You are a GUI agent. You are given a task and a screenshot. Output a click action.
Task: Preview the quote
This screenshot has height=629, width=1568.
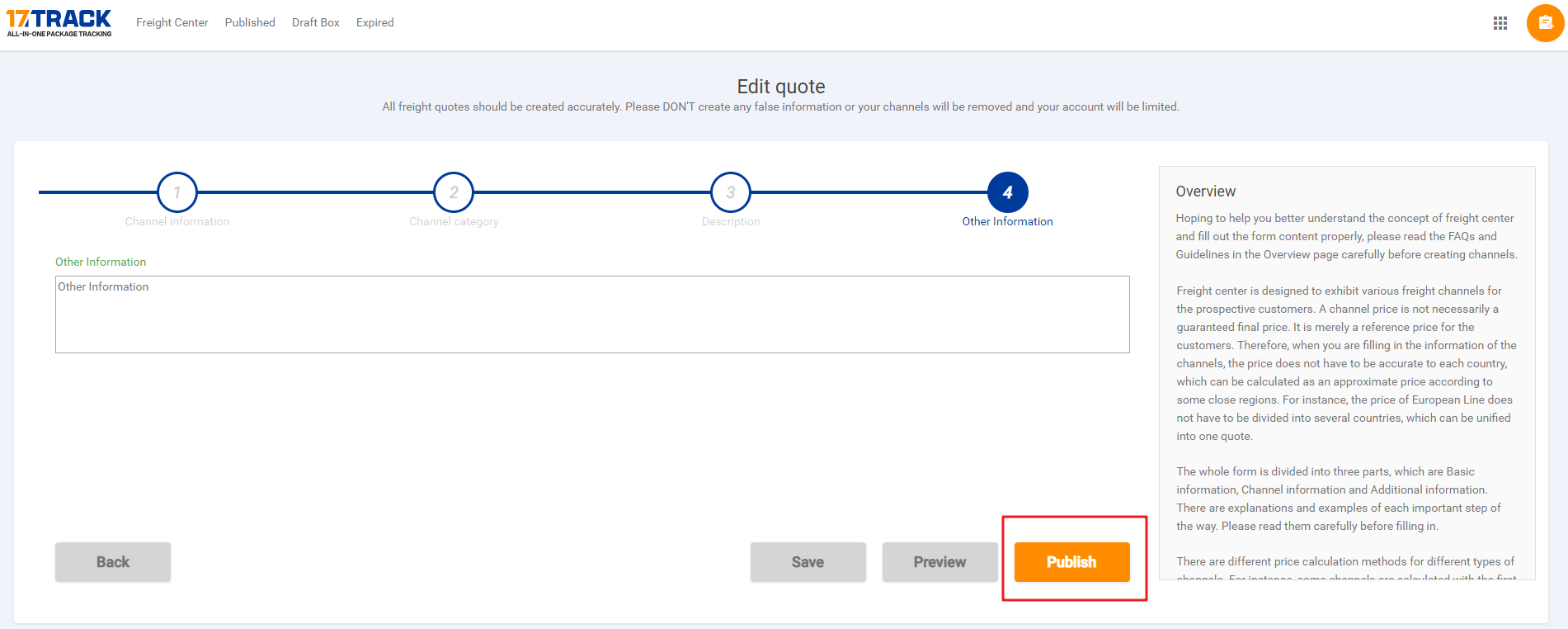click(939, 562)
